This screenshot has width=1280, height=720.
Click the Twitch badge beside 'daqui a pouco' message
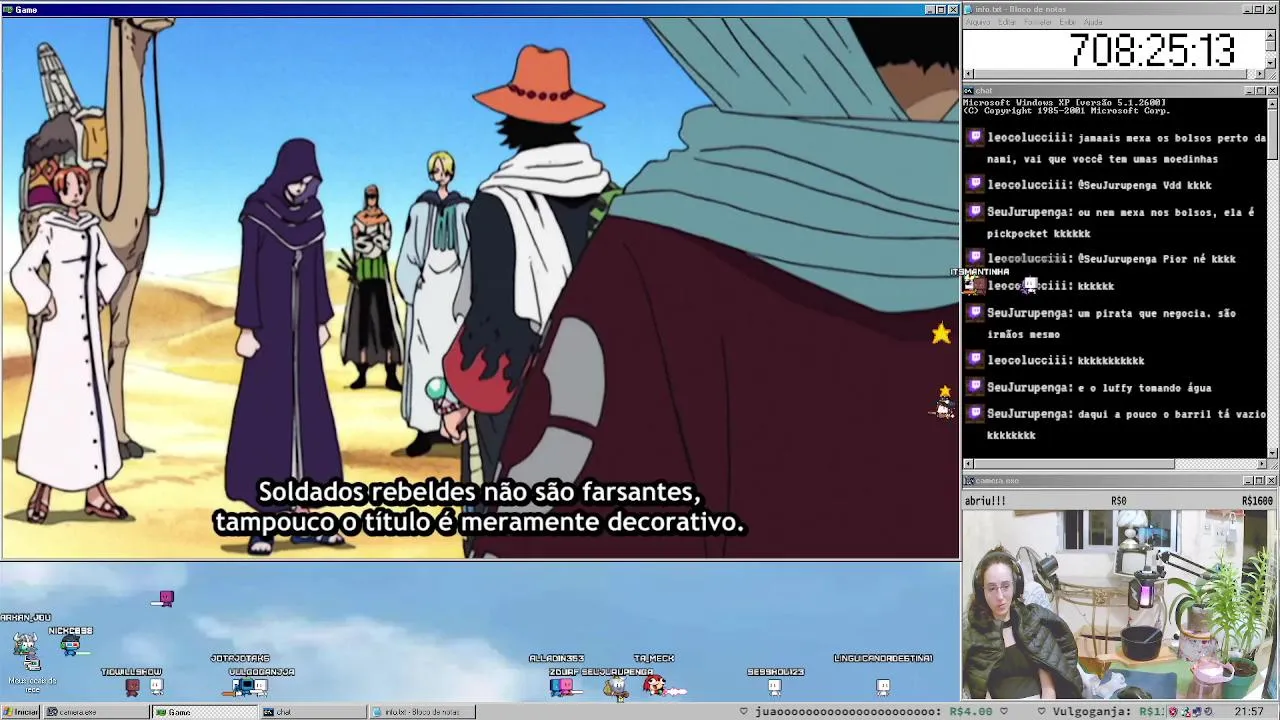point(975,412)
